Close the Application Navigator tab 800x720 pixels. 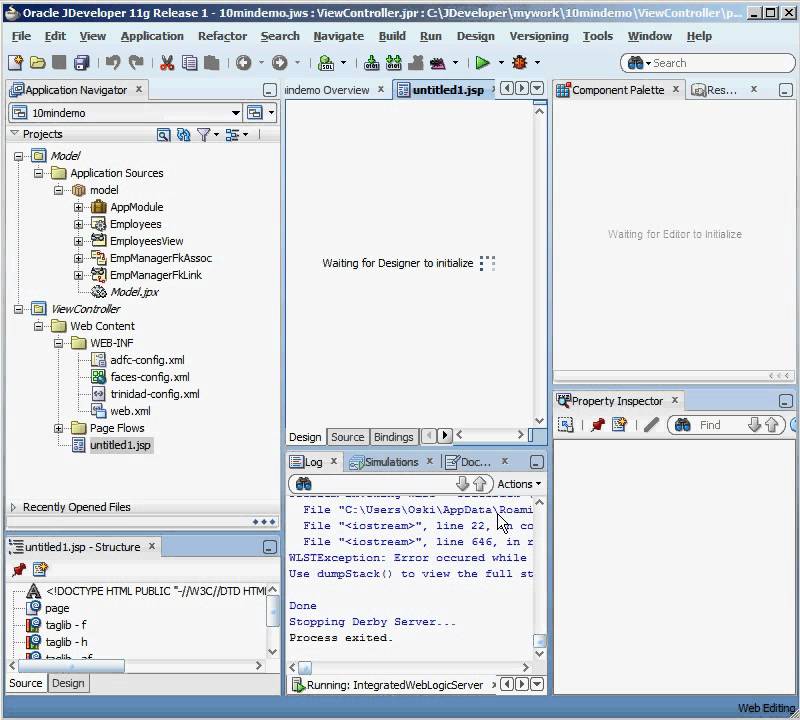coord(139,89)
